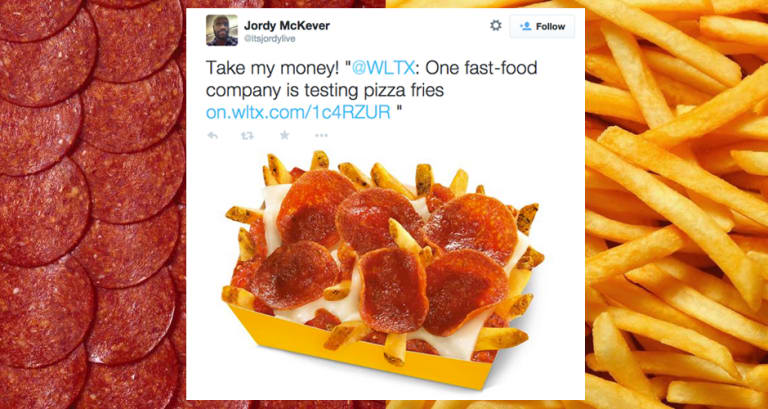Click the "company is testing pizza fries" text line
The width and height of the screenshot is (768, 409).
point(325,91)
